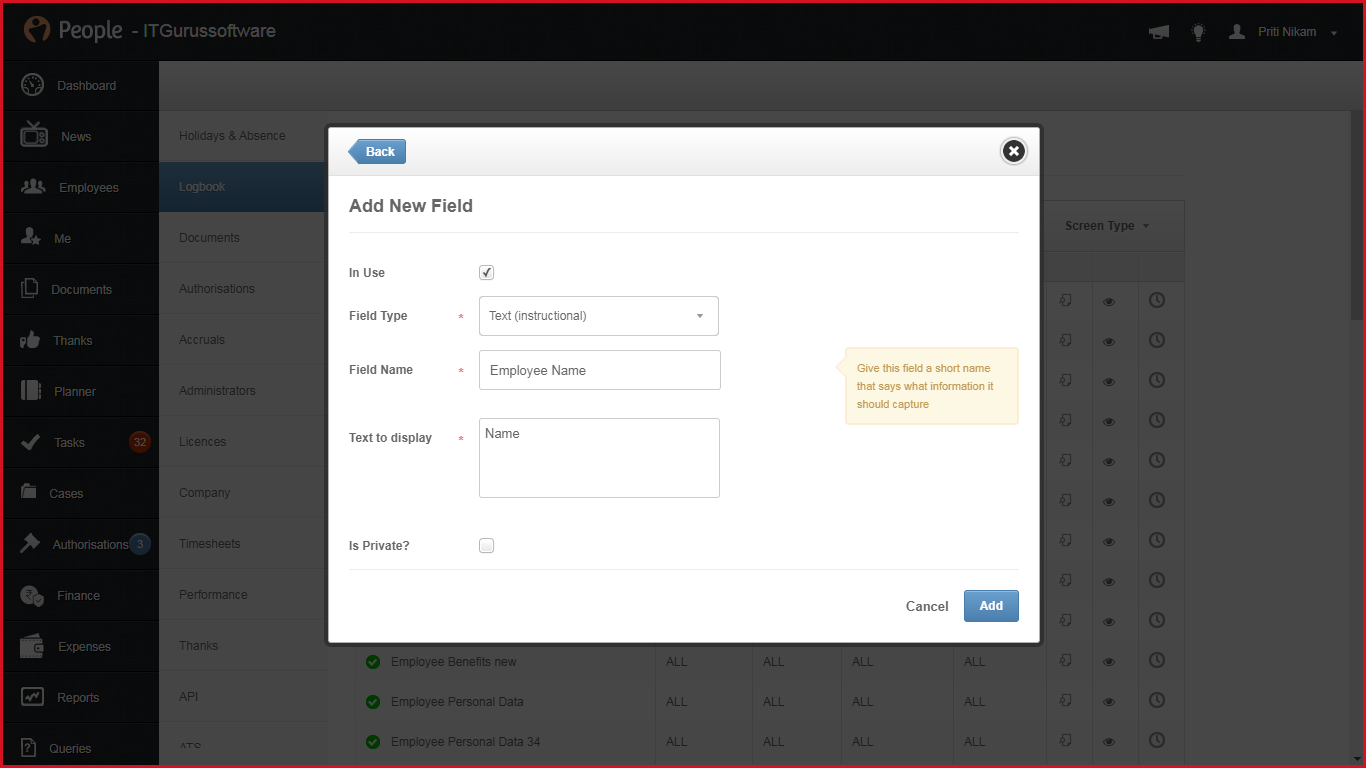The width and height of the screenshot is (1366, 768).
Task: Open the Reports chart icon
Action: tap(32, 697)
